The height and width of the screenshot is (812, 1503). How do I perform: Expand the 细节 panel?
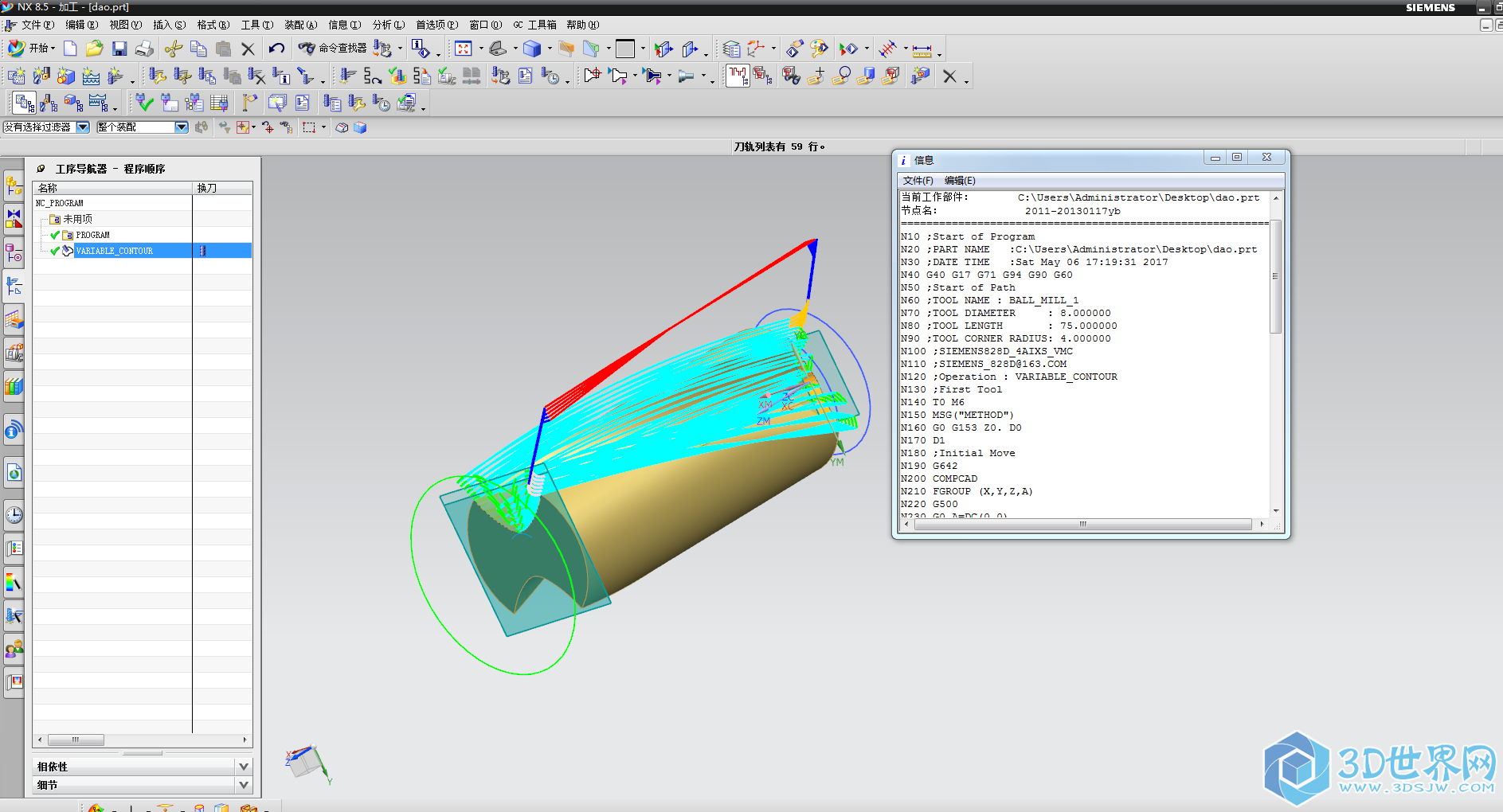tap(244, 784)
